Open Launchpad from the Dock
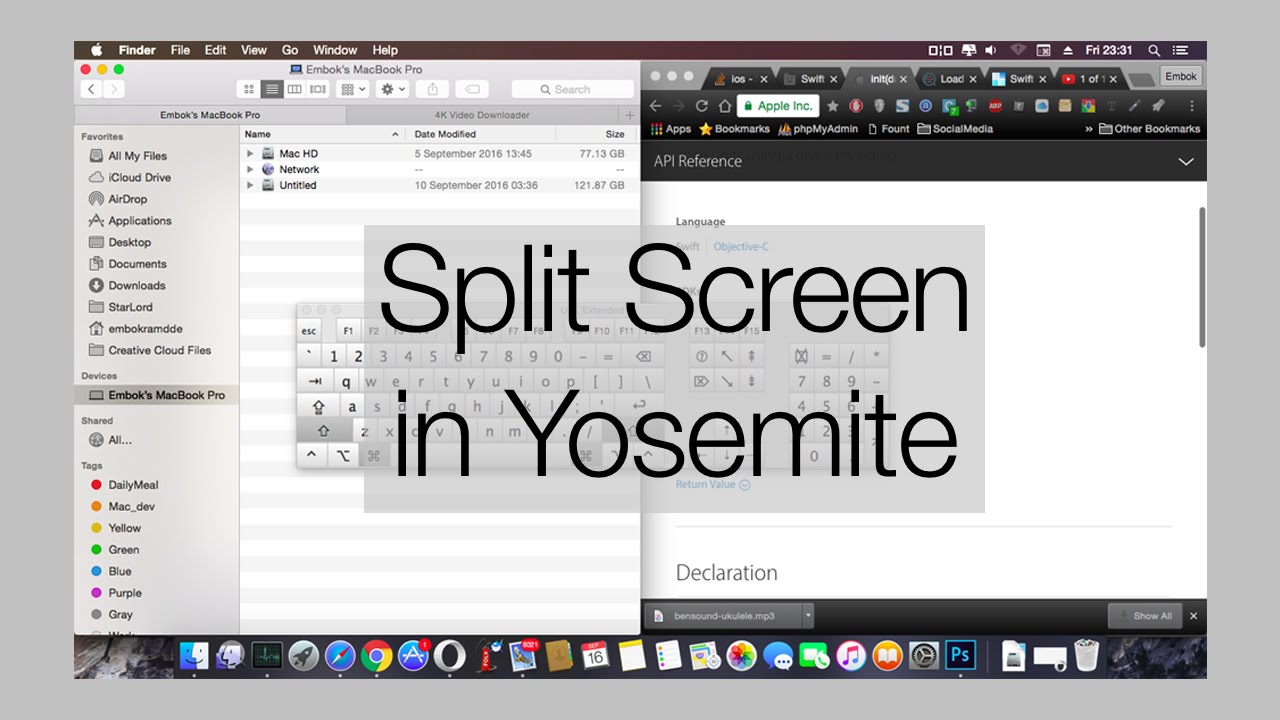Screen dimensions: 1280x720 [304, 656]
